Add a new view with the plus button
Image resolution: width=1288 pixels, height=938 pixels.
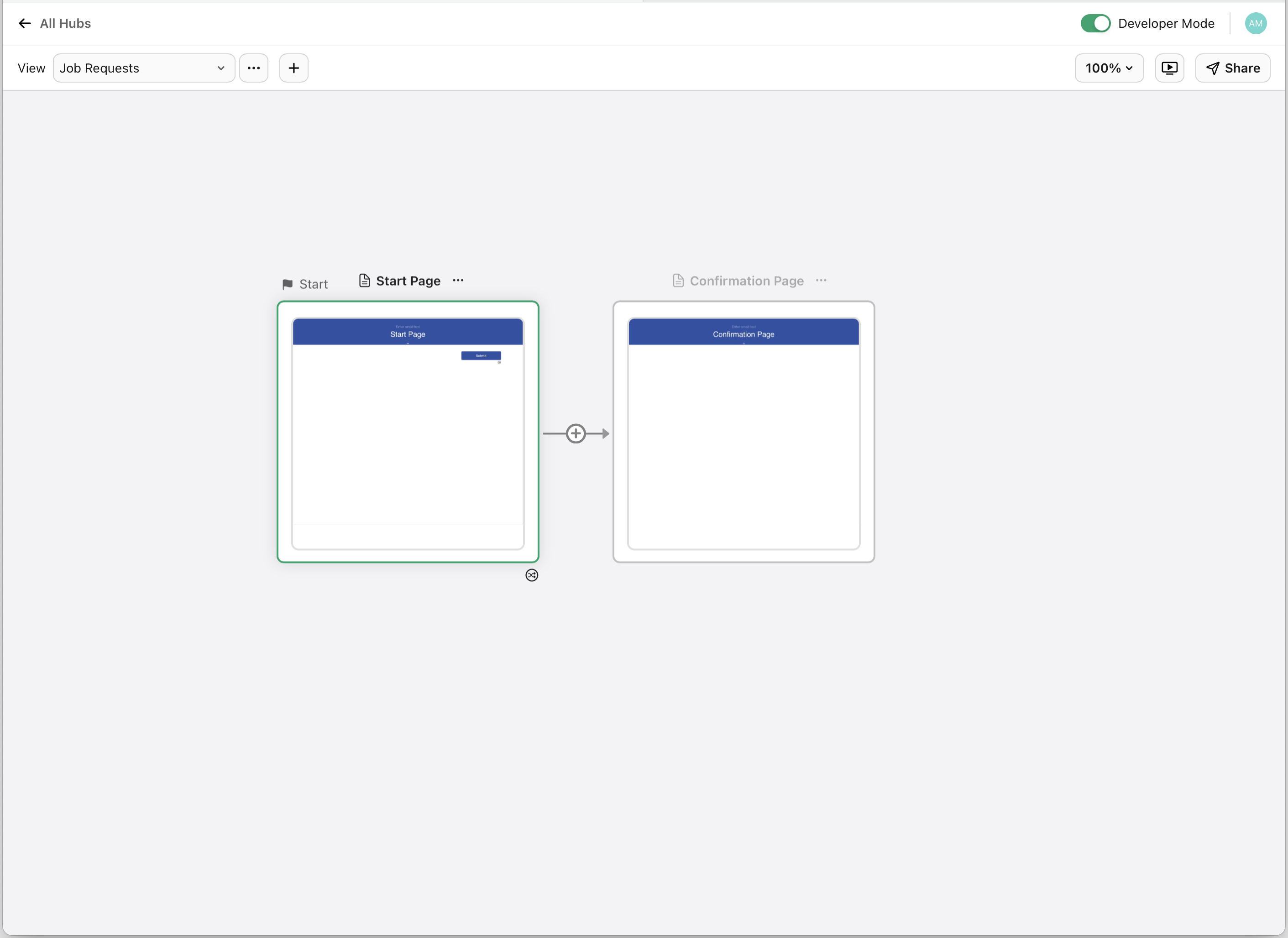[x=293, y=68]
